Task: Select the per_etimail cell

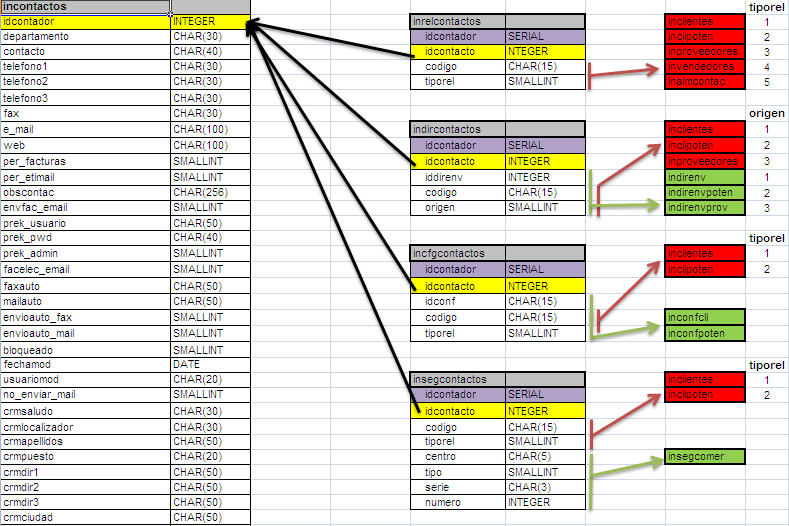Action: click(85, 178)
